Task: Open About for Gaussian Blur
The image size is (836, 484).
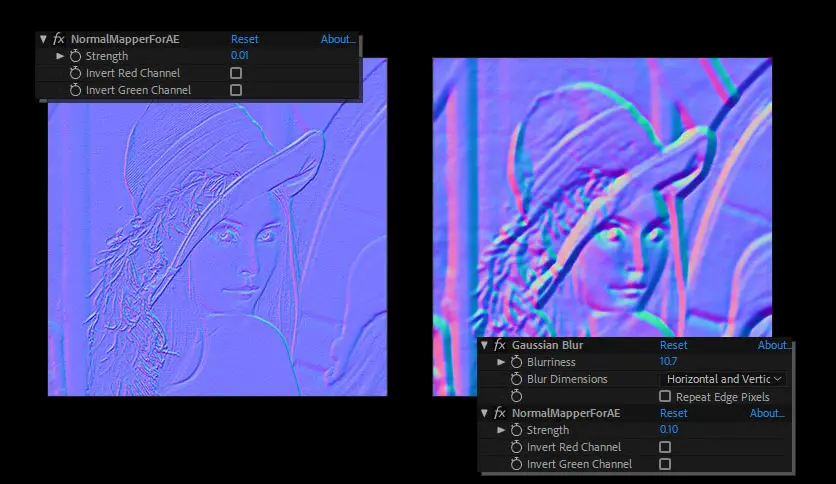Action: pos(774,345)
